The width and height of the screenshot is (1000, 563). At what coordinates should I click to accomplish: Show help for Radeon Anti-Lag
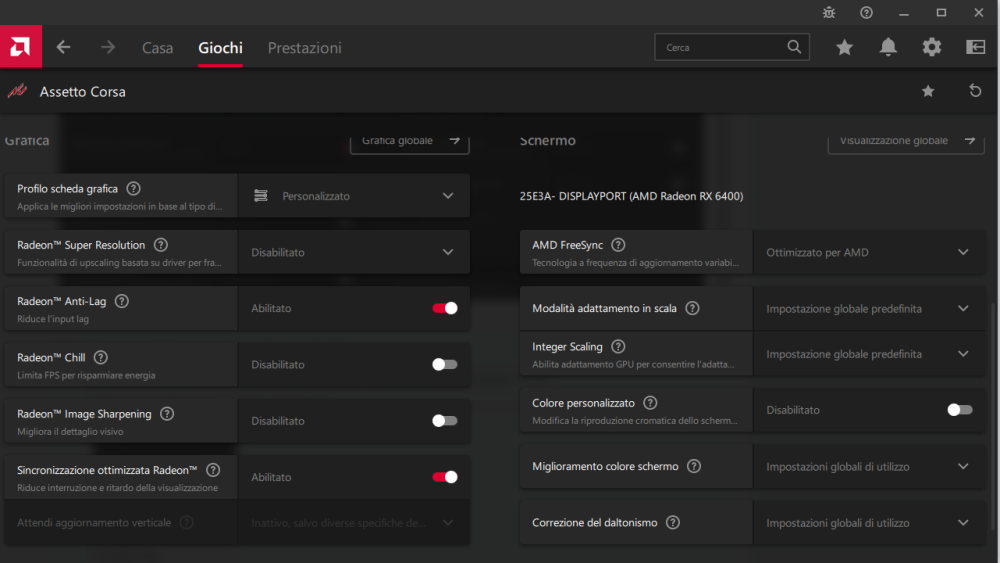point(121,301)
